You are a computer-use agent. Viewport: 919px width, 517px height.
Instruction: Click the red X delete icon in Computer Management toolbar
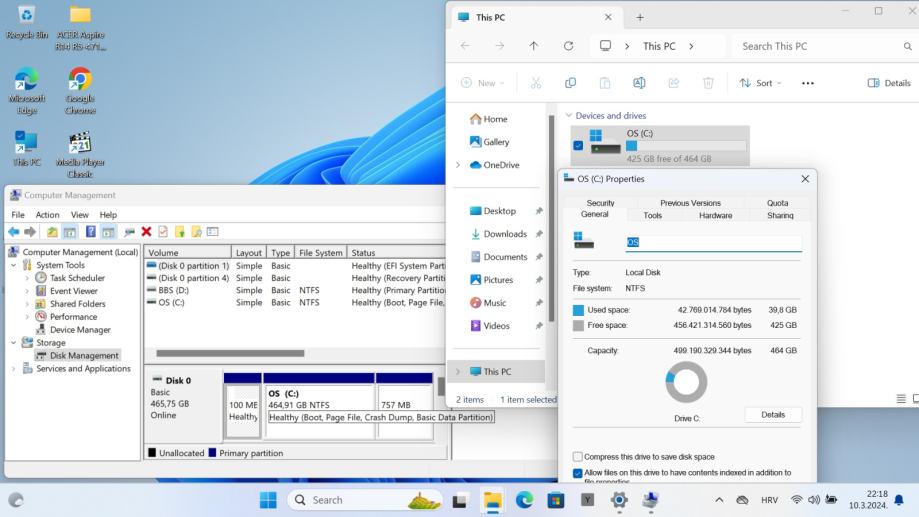click(x=146, y=232)
